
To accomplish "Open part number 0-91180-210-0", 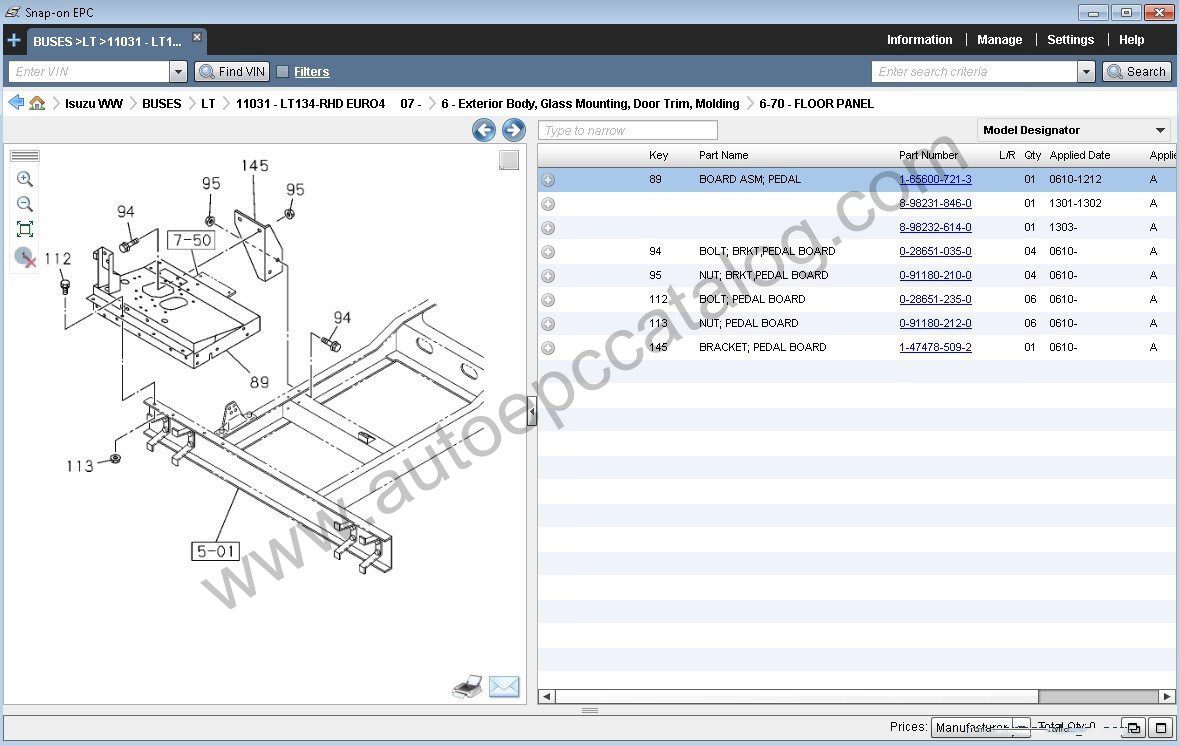I will pyautogui.click(x=935, y=275).
